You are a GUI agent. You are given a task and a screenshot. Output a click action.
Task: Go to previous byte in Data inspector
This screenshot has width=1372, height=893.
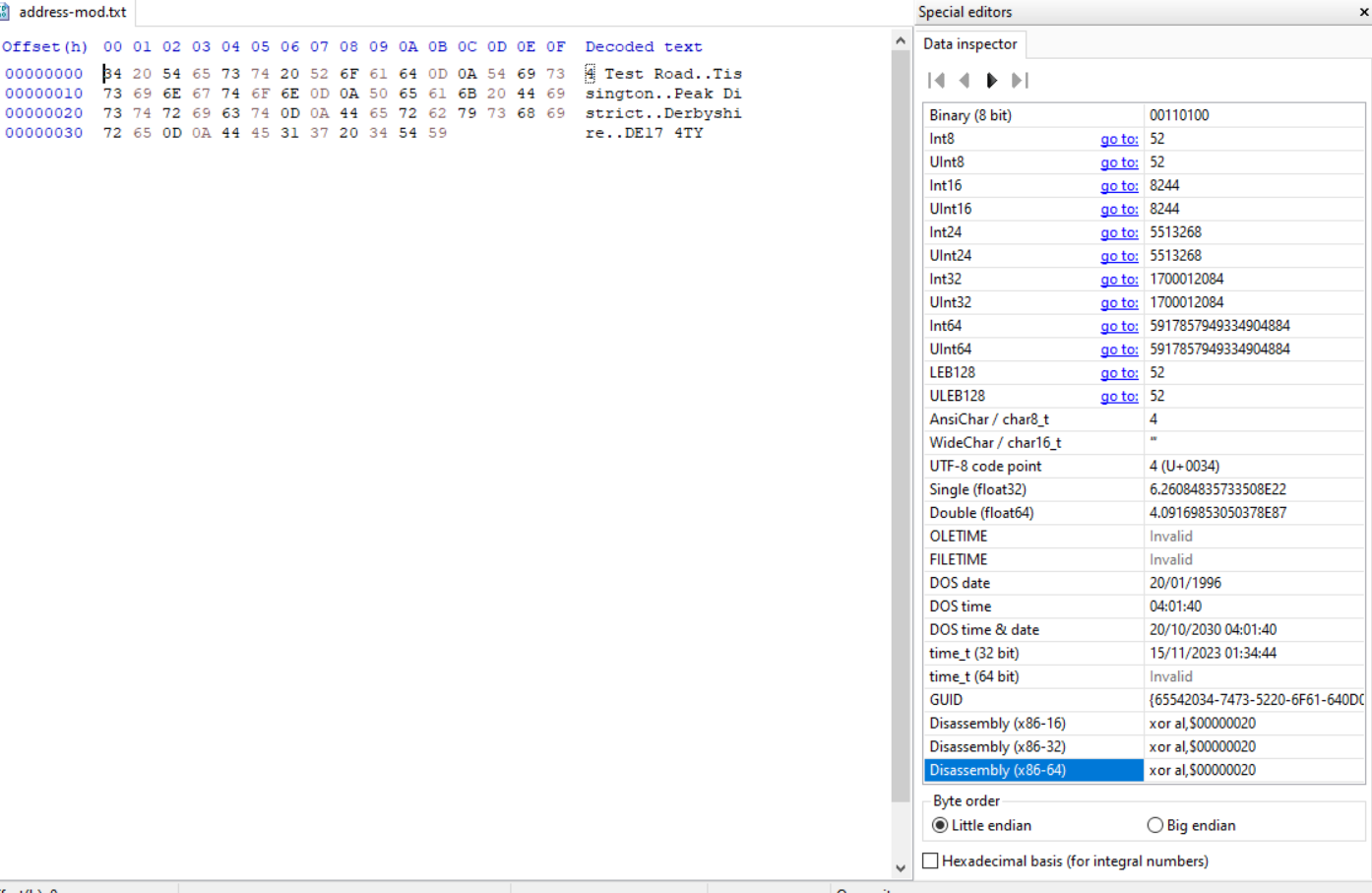click(x=965, y=81)
